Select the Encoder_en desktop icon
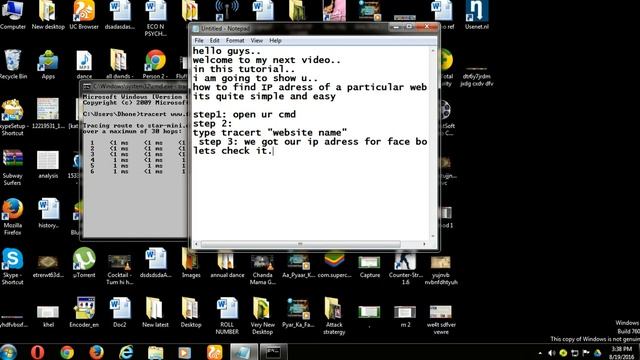Image resolution: width=640 pixels, height=360 pixels. click(x=84, y=312)
